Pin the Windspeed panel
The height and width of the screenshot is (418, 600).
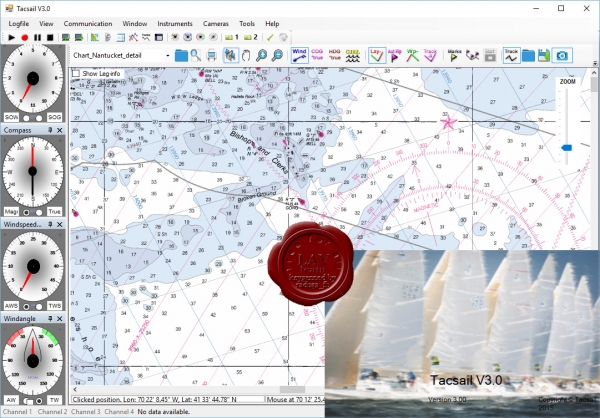tap(50, 224)
